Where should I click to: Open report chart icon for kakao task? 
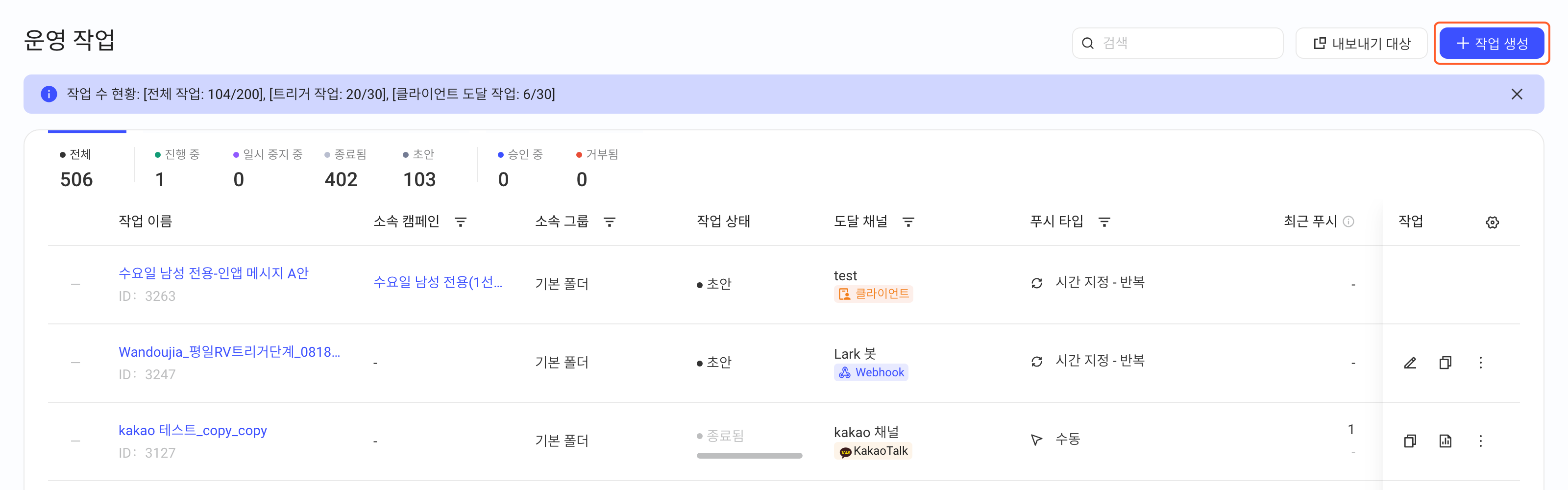pyautogui.click(x=1445, y=441)
